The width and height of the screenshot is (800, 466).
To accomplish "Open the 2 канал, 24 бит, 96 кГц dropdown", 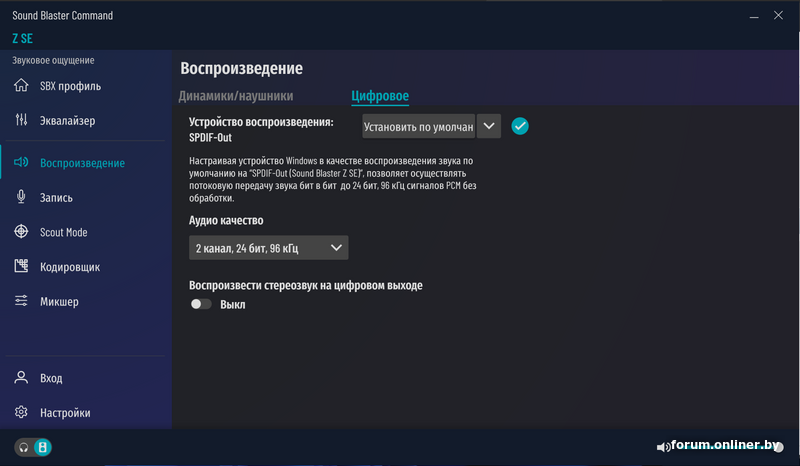I will coord(268,248).
